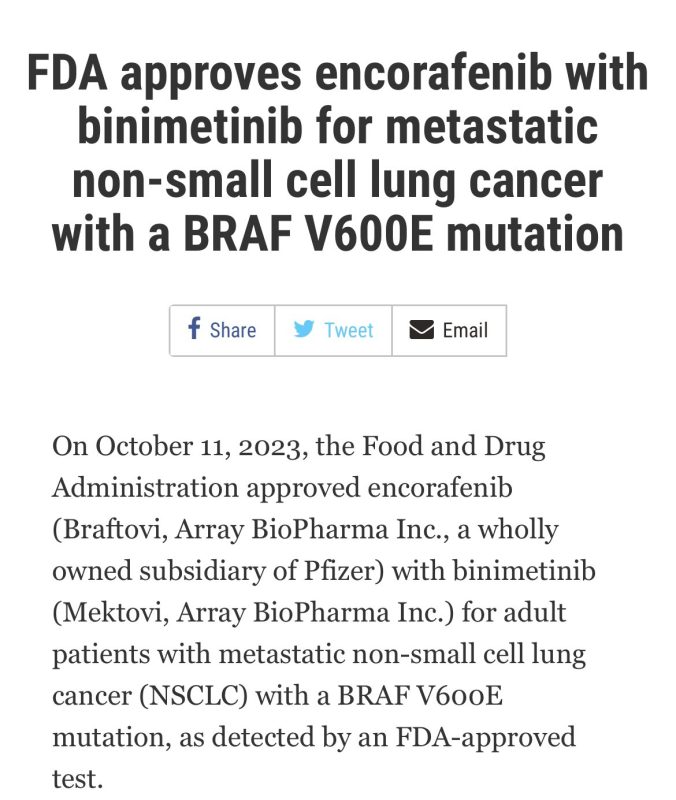Select the Twitter bird icon

306,330
